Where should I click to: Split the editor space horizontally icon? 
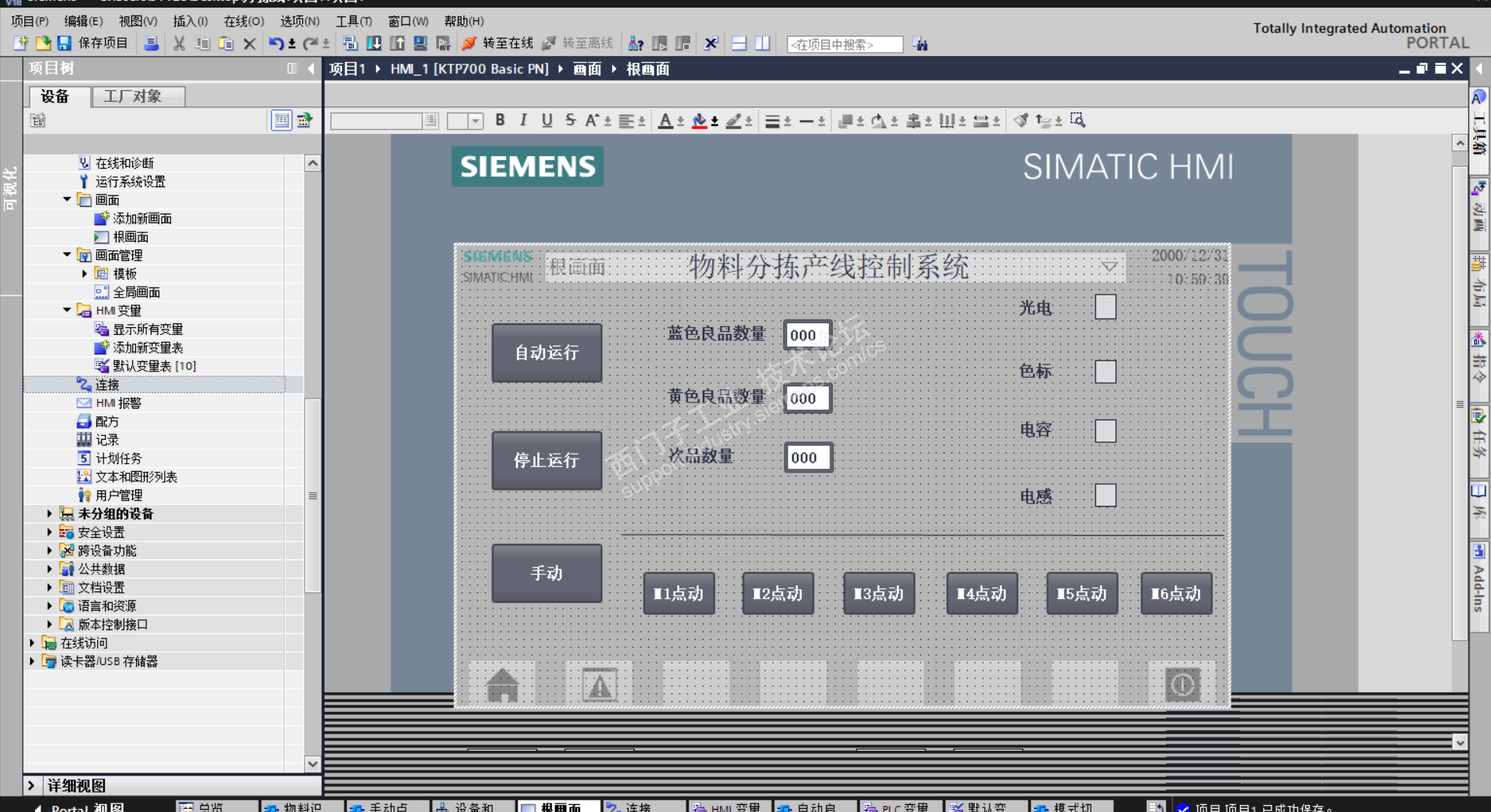coord(739,44)
